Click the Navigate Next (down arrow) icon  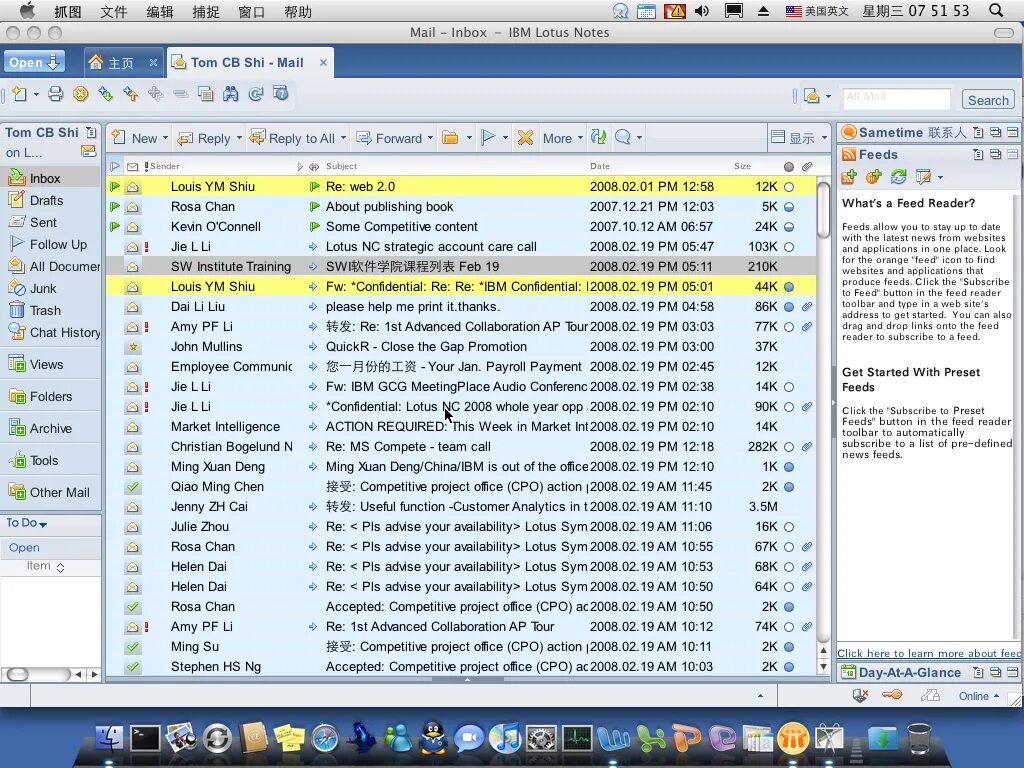pos(105,94)
